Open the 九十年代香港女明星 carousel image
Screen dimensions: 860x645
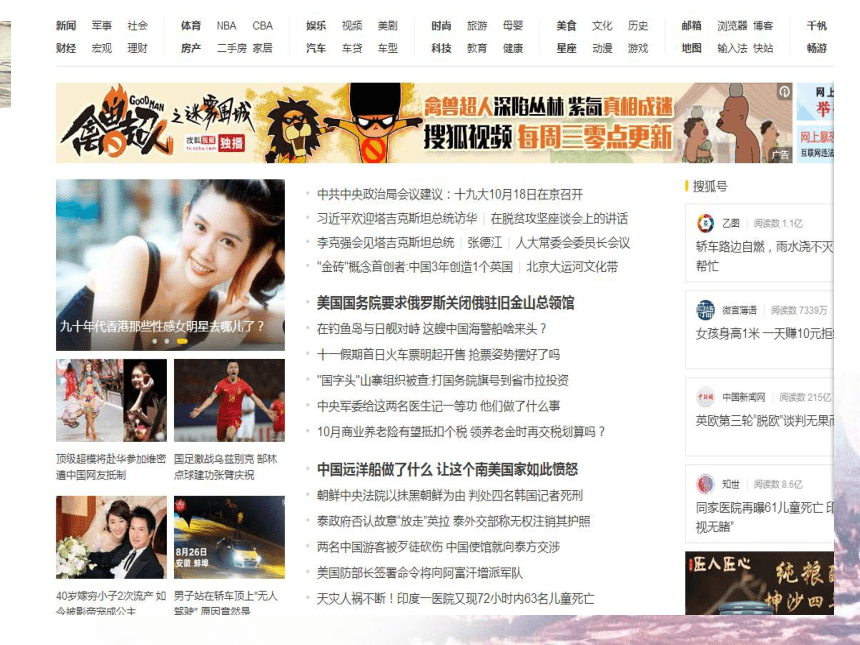tap(170, 265)
